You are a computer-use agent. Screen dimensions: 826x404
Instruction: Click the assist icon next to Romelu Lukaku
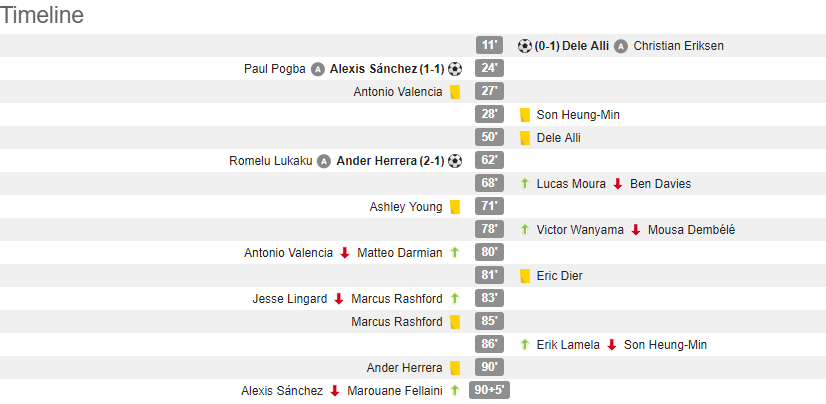click(x=324, y=161)
